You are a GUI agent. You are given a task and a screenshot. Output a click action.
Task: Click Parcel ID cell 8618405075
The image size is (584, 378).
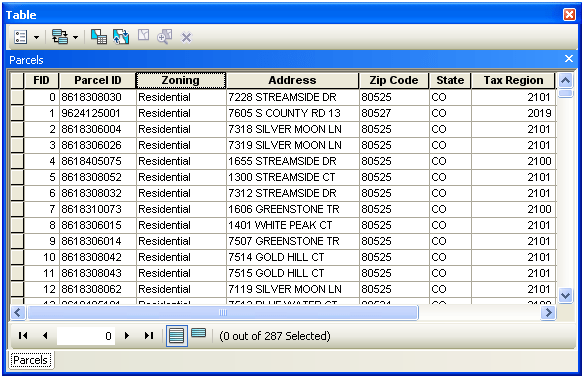coord(98,161)
